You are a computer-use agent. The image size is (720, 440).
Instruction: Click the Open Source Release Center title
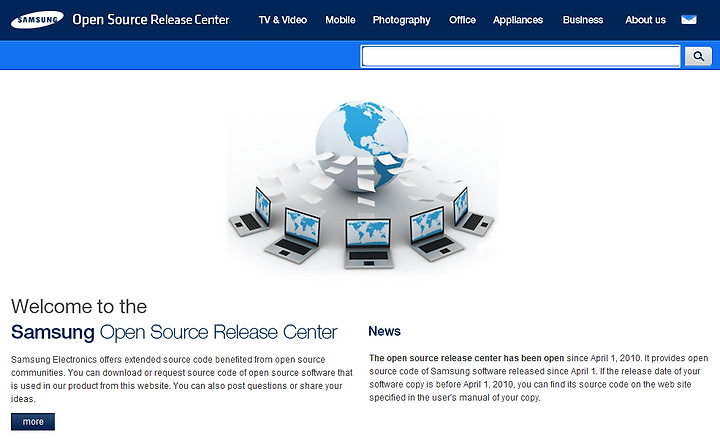pyautogui.click(x=151, y=20)
